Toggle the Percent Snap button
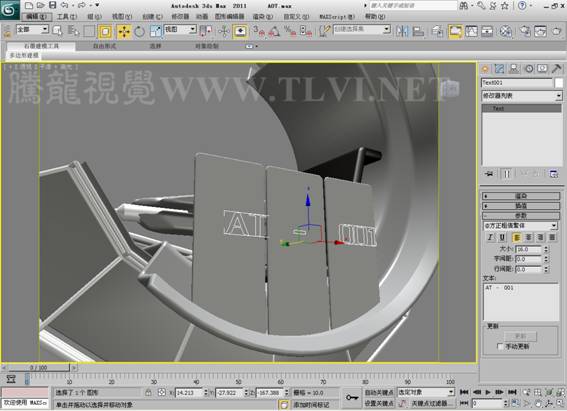This screenshot has height=411, width=567. [x=290, y=31]
